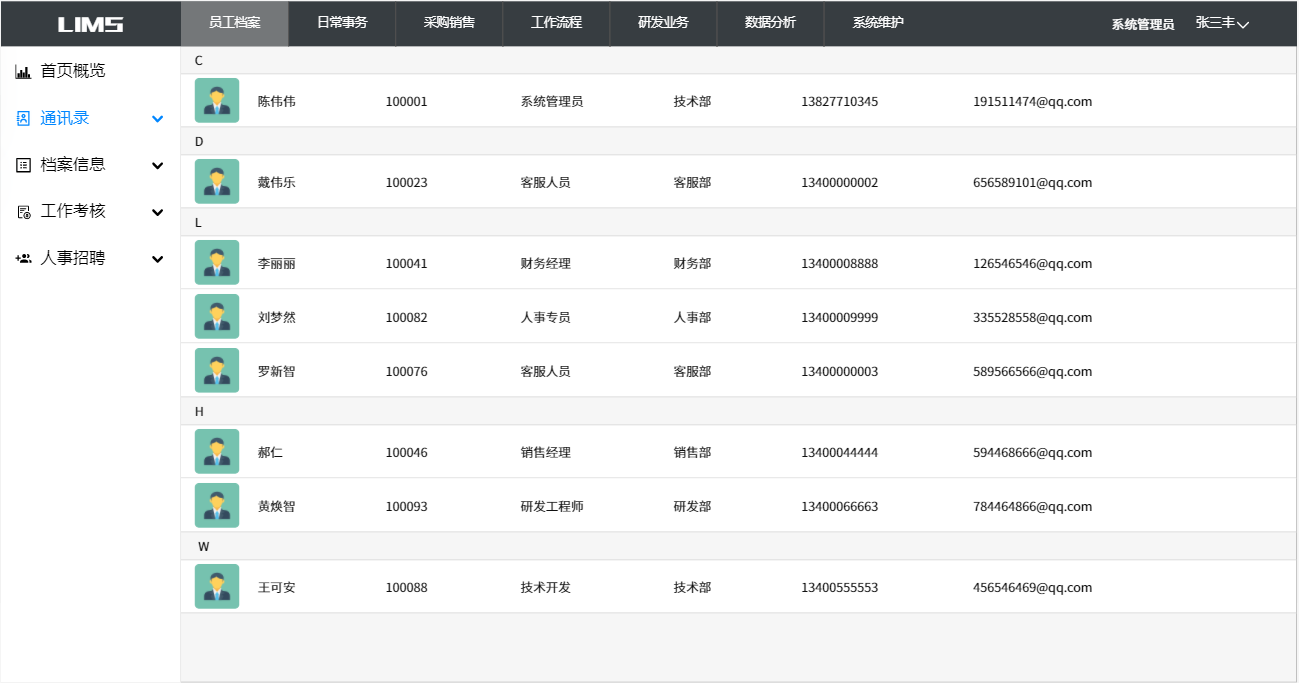This screenshot has height=683, width=1299.
Task: Switch to the 日常事务 tab
Action: coord(342,22)
